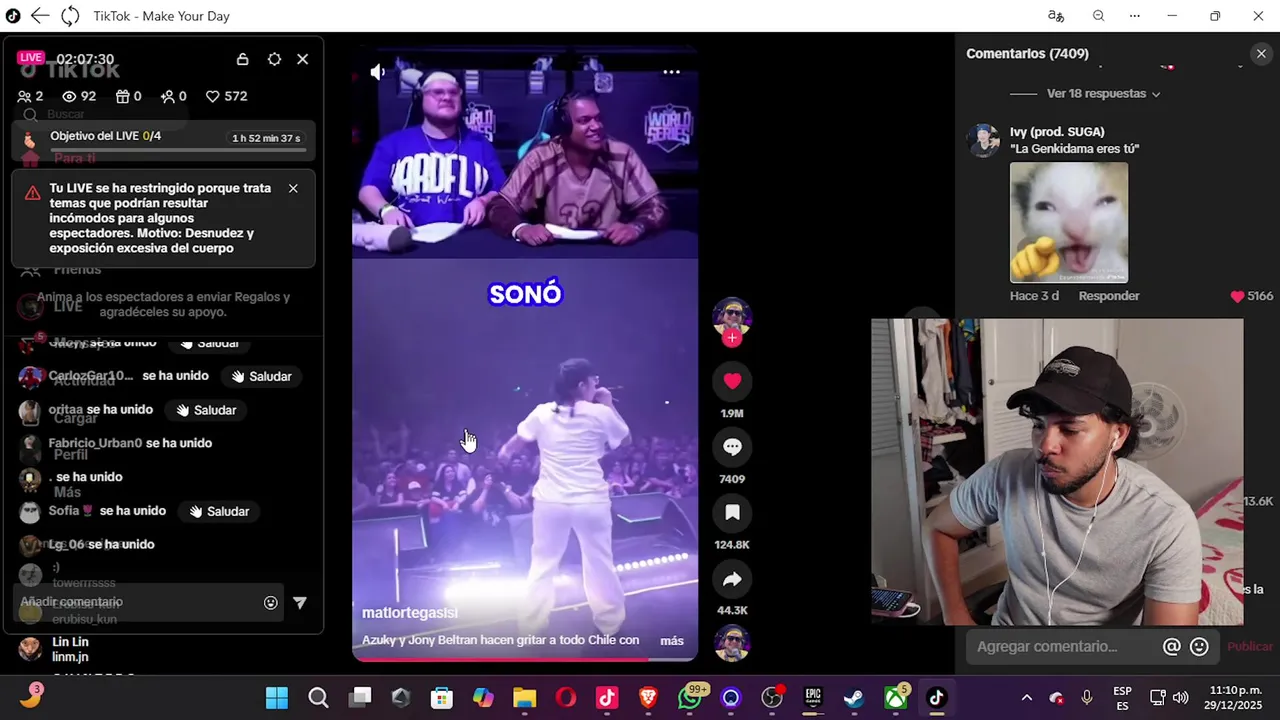Mute the TikTok video sound
This screenshot has height=720, width=1280.
[x=378, y=72]
